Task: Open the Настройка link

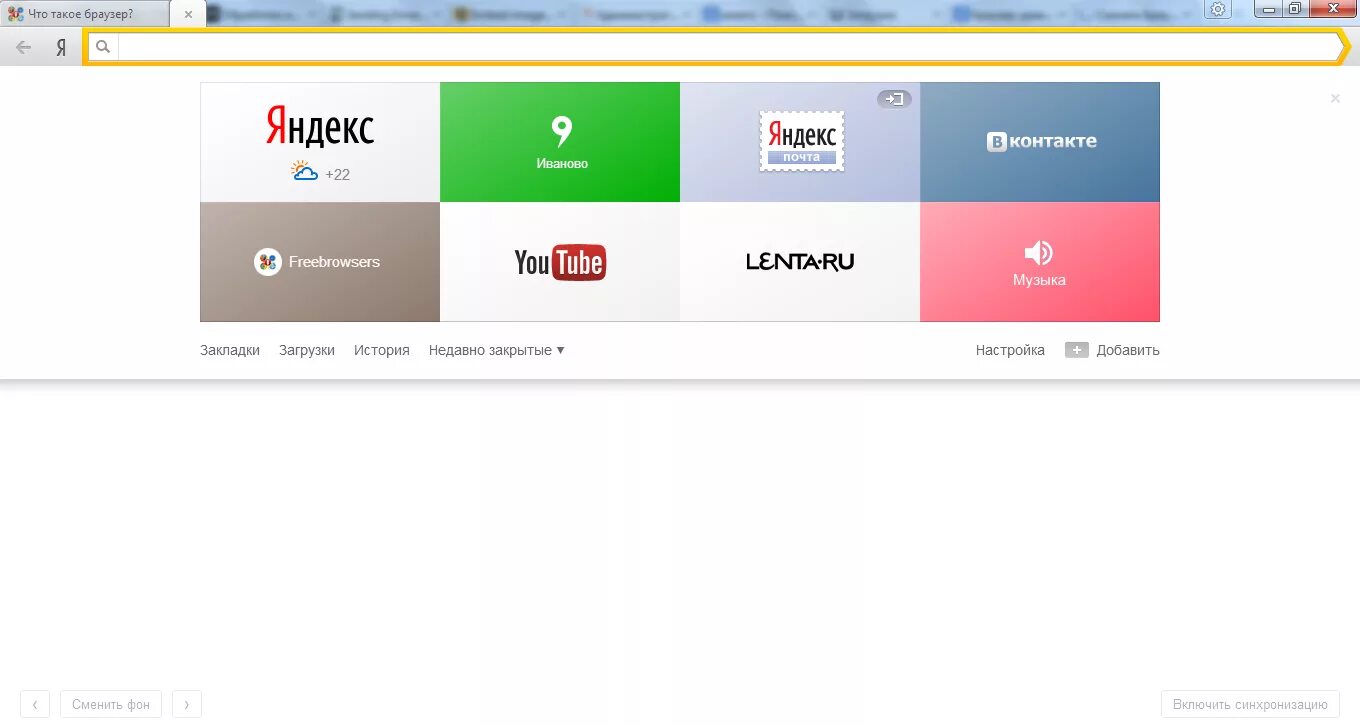Action: pyautogui.click(x=1010, y=350)
